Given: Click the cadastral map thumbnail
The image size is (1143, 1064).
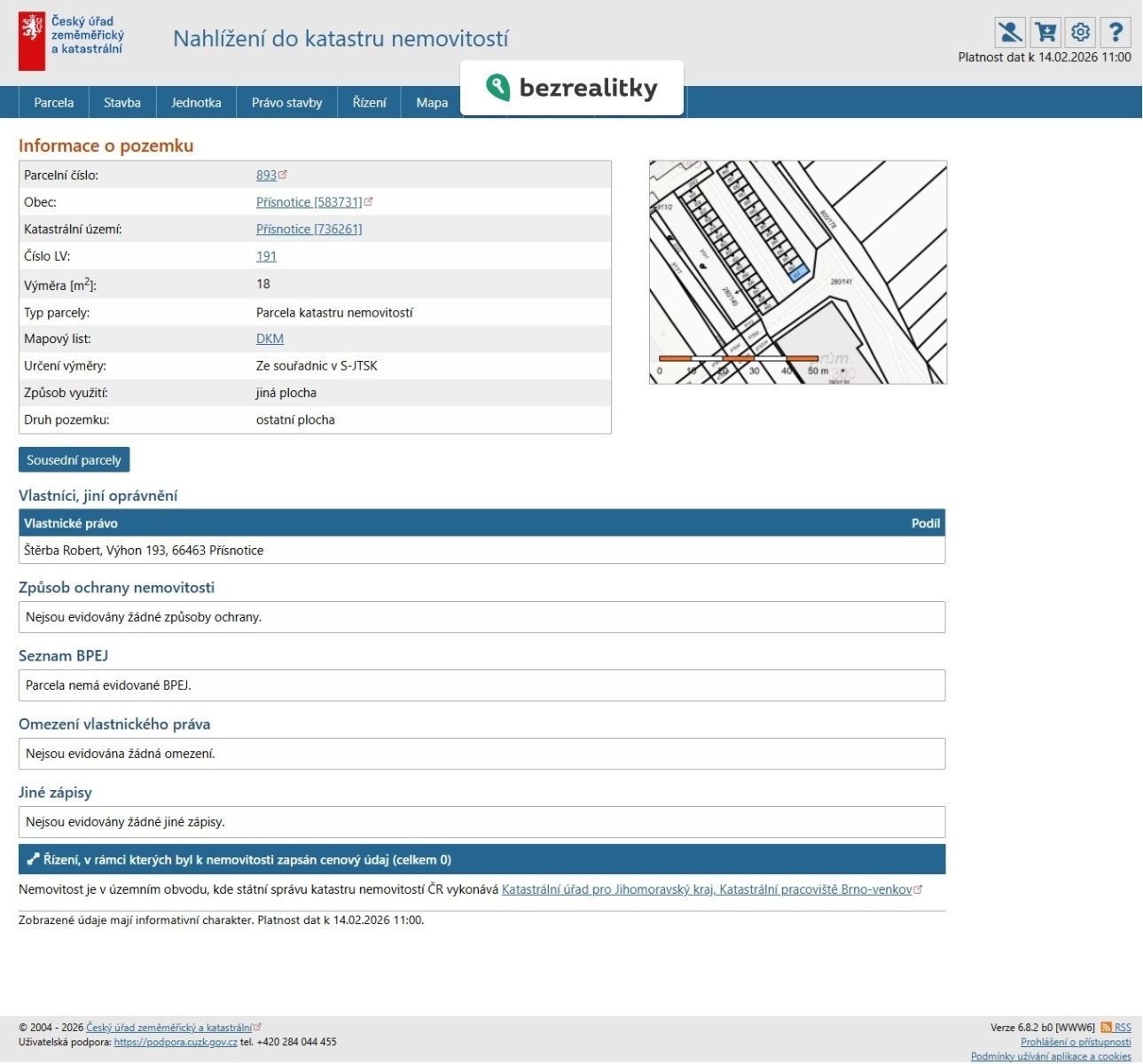Looking at the screenshot, I should [797, 272].
